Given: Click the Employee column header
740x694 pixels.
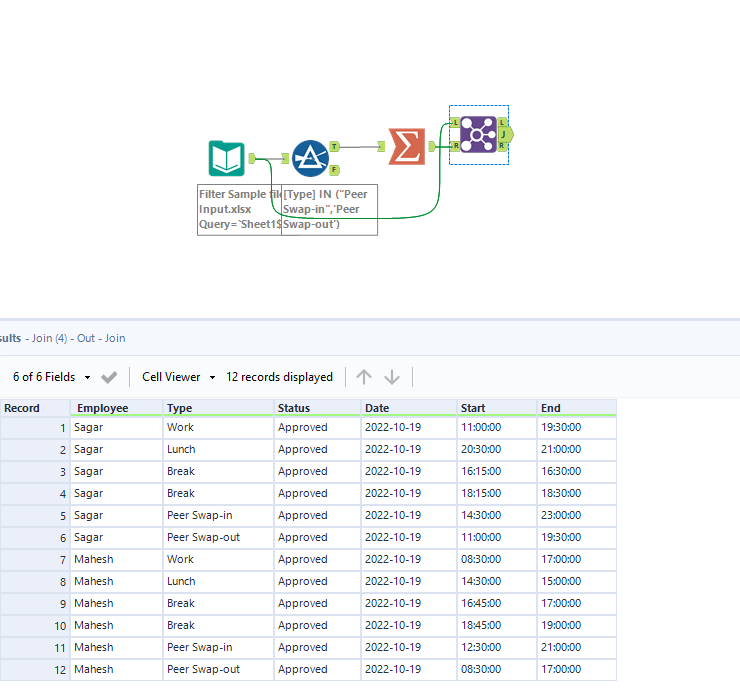Looking at the screenshot, I should point(117,408).
